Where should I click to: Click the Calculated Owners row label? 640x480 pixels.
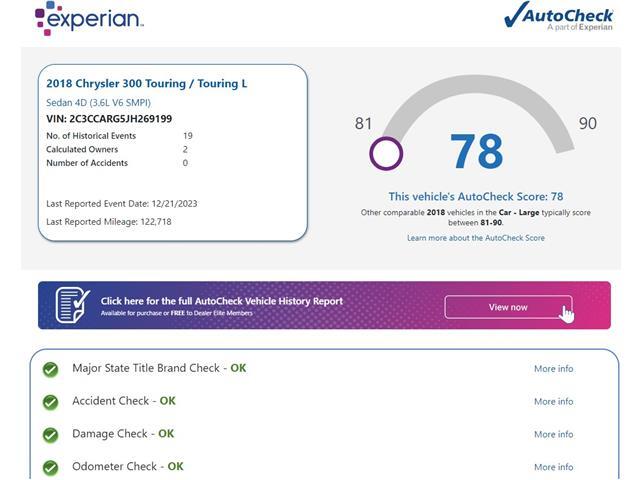click(x=82, y=149)
